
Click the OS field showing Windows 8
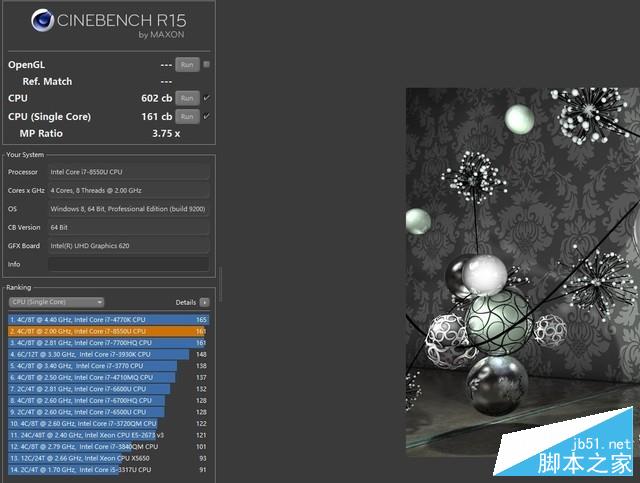click(x=129, y=209)
